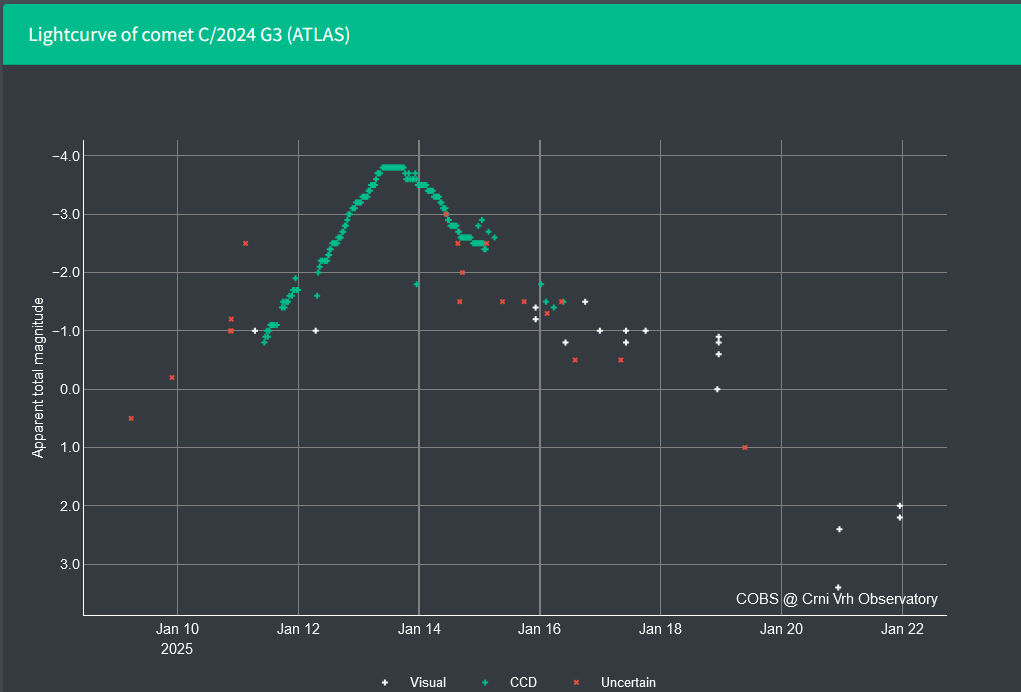Click the Jan 22 x-axis tick label
This screenshot has width=1021, height=692.
click(x=902, y=629)
